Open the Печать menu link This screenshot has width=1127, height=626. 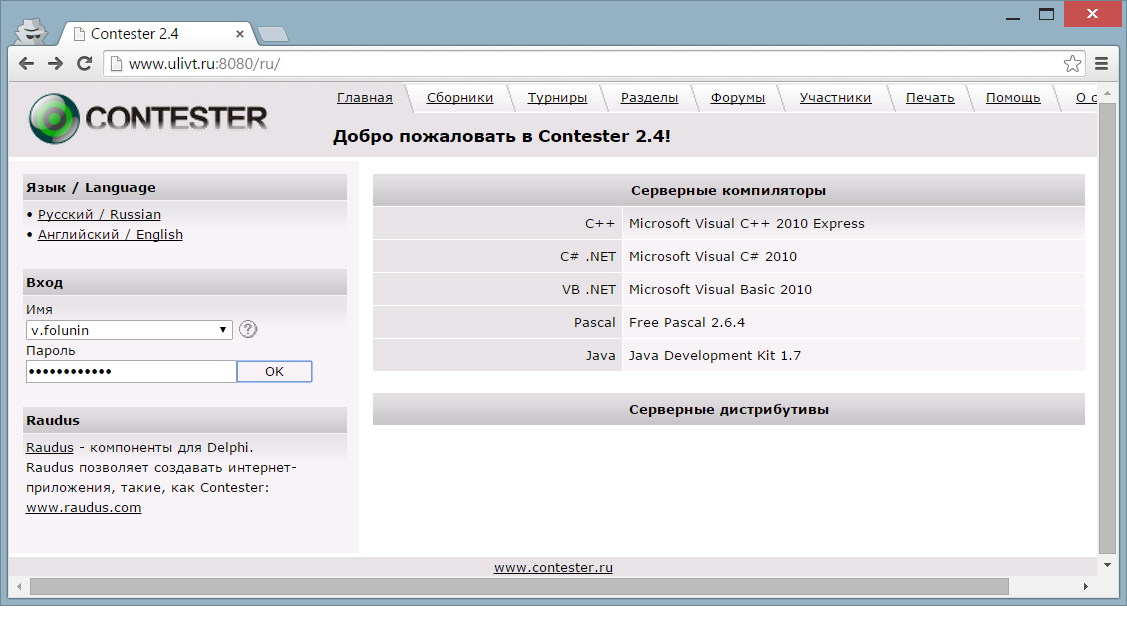[930, 98]
